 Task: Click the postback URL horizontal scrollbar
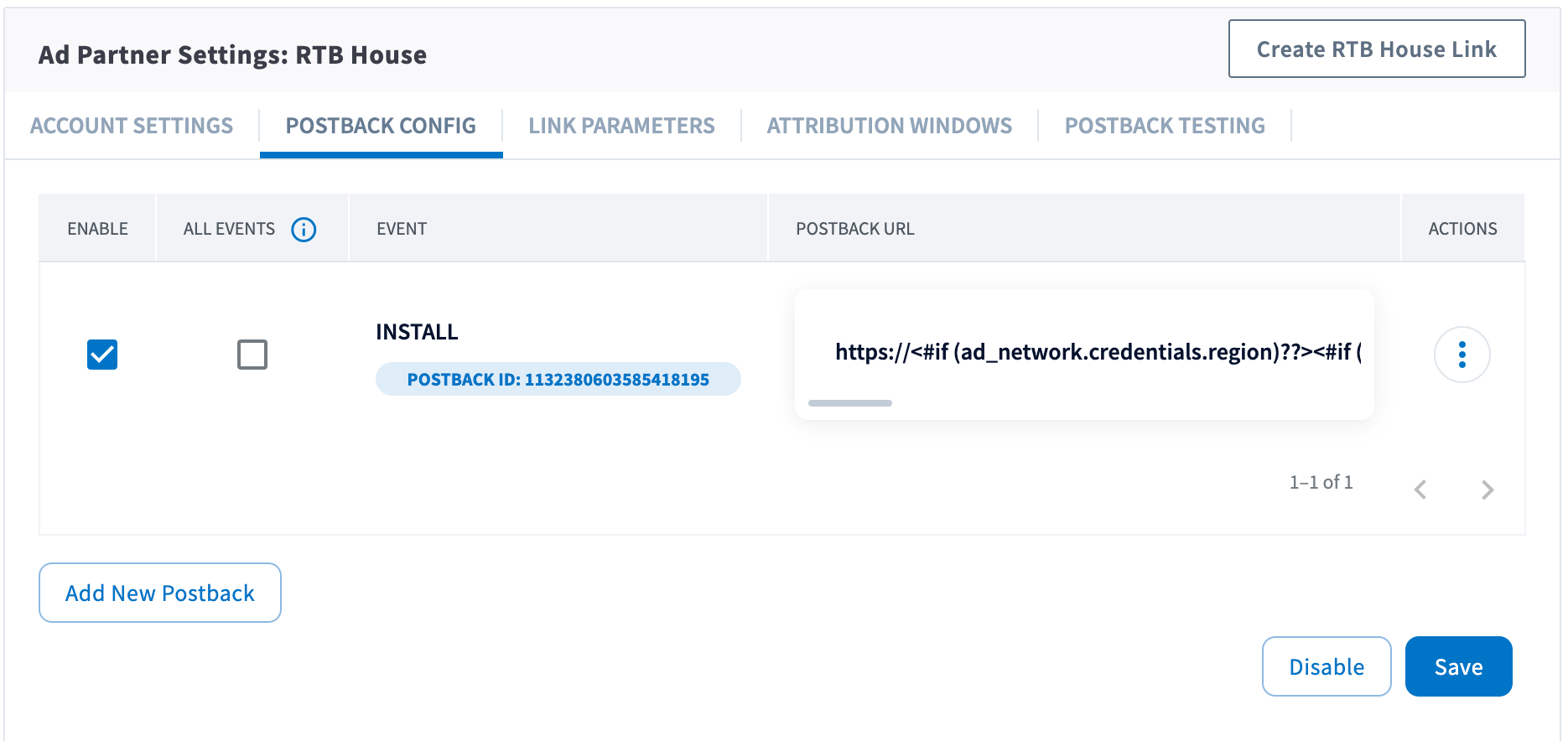pos(850,403)
